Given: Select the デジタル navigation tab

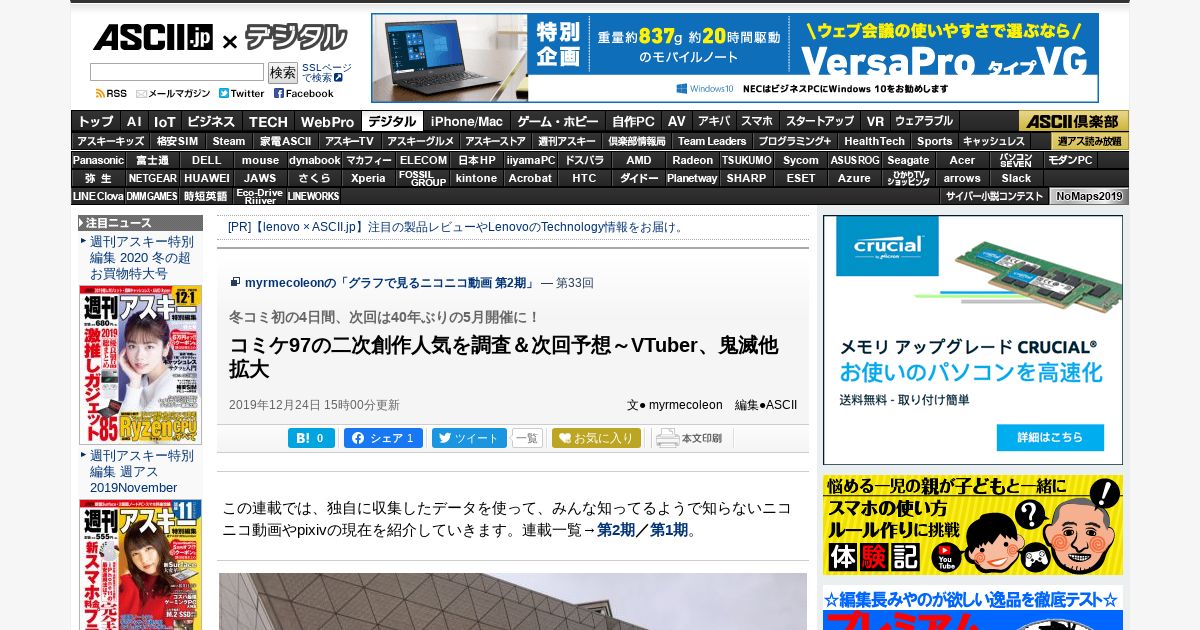Looking at the screenshot, I should pyautogui.click(x=392, y=121).
